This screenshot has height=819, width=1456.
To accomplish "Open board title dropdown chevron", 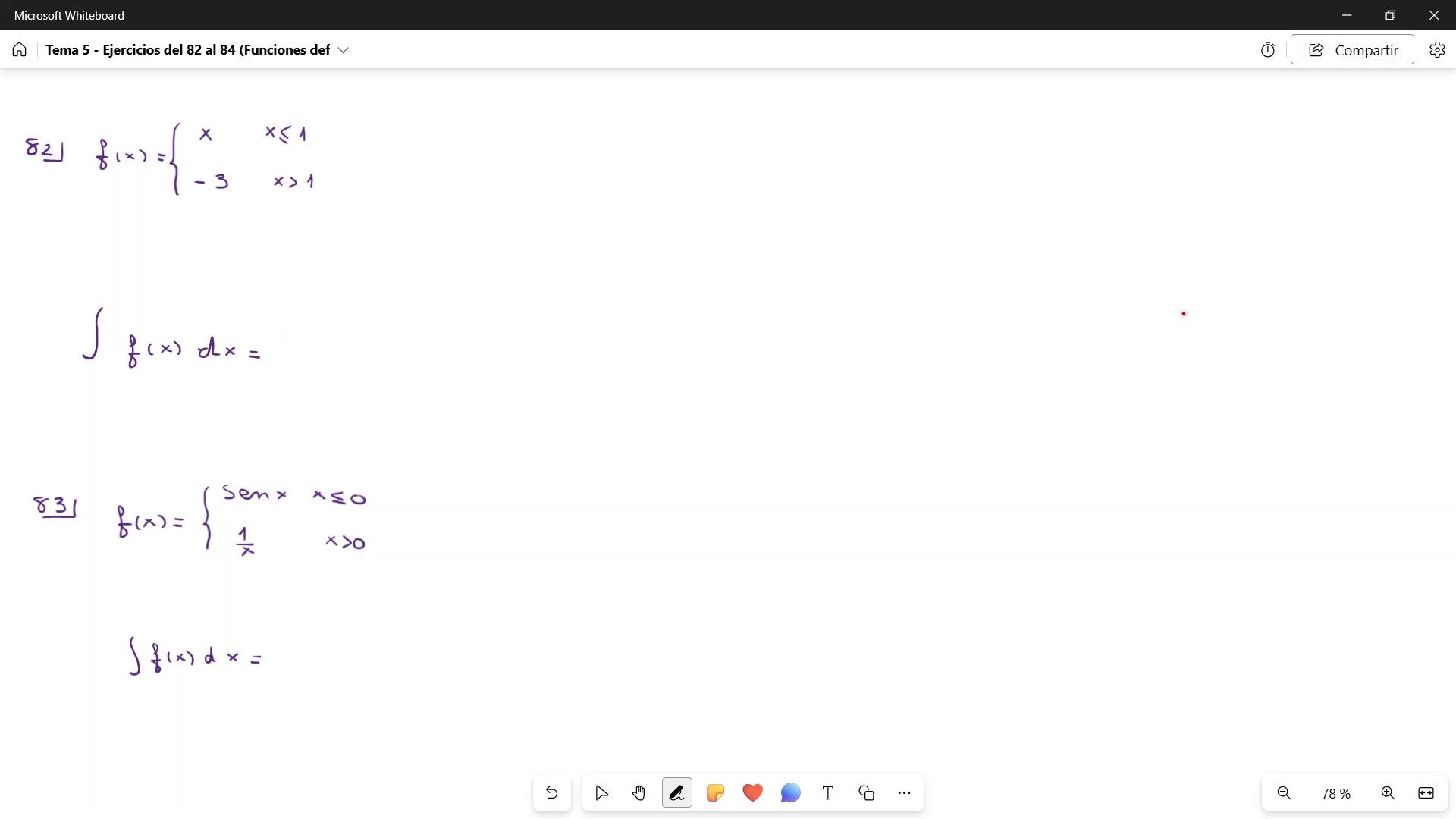I will click(344, 50).
